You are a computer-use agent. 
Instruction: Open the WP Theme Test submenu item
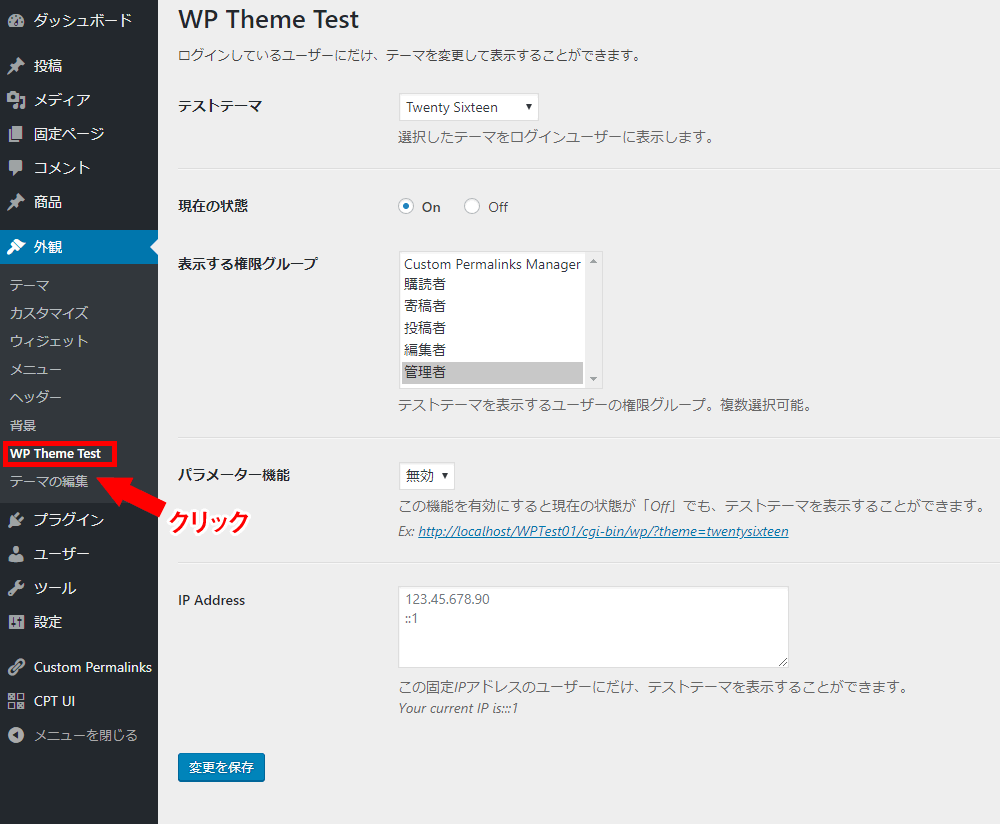tap(56, 454)
